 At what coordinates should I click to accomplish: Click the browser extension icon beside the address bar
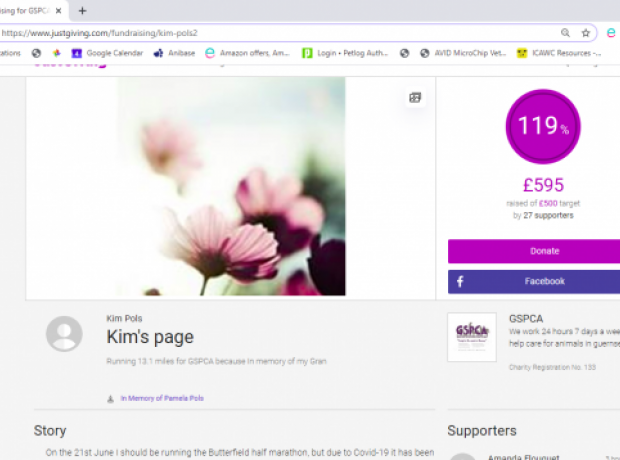611,33
